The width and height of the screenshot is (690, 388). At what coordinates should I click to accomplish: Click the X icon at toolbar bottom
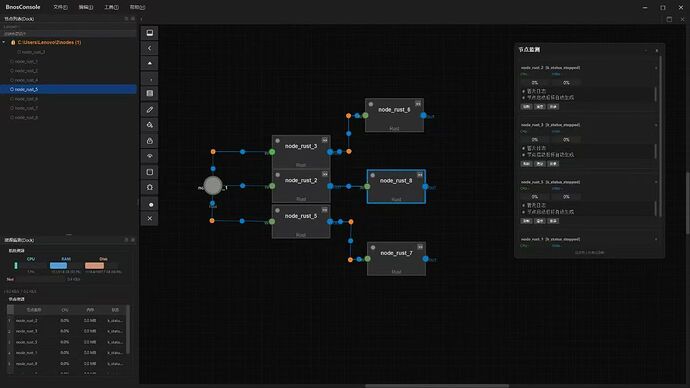click(x=150, y=218)
